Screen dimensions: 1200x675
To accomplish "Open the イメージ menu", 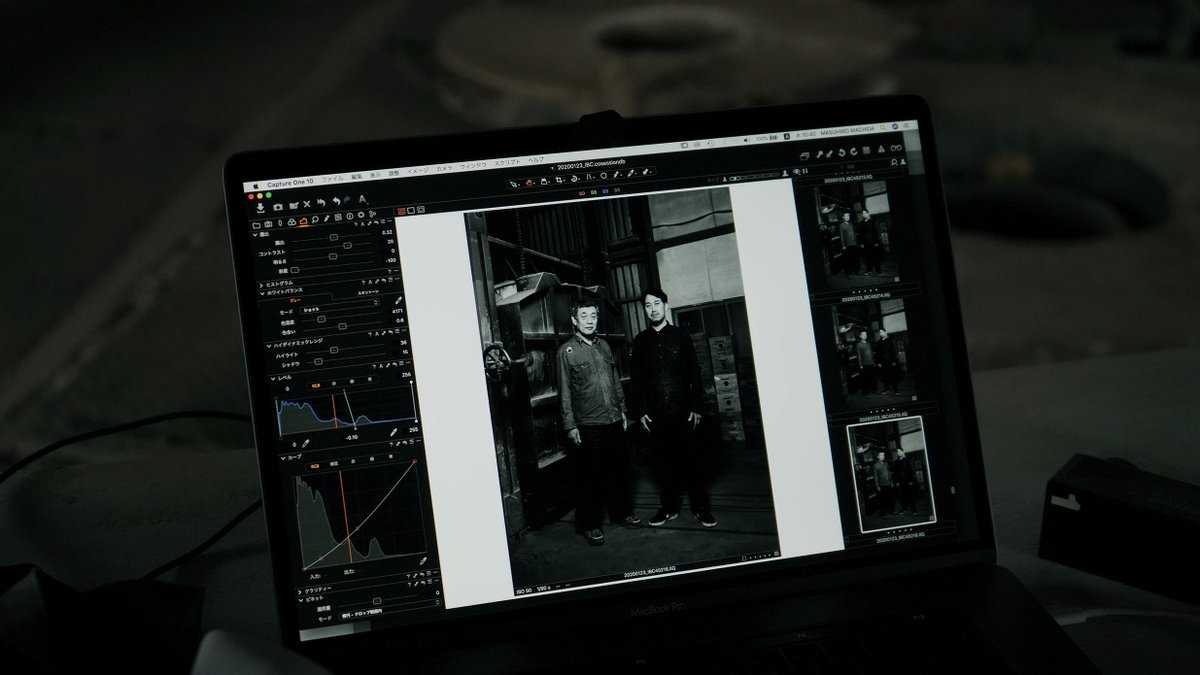I will click(417, 170).
